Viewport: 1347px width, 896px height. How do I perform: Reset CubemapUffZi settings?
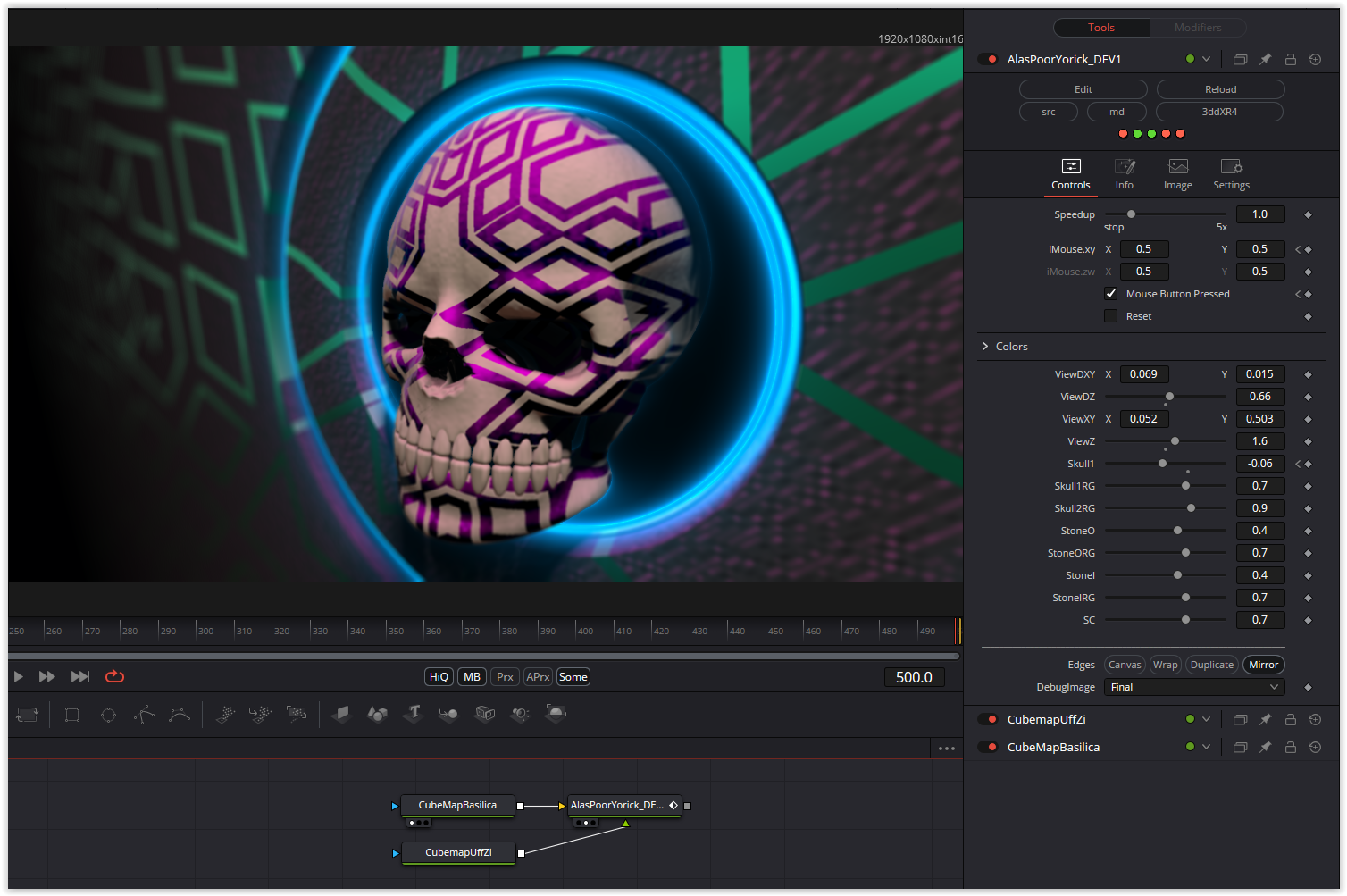[1315, 719]
